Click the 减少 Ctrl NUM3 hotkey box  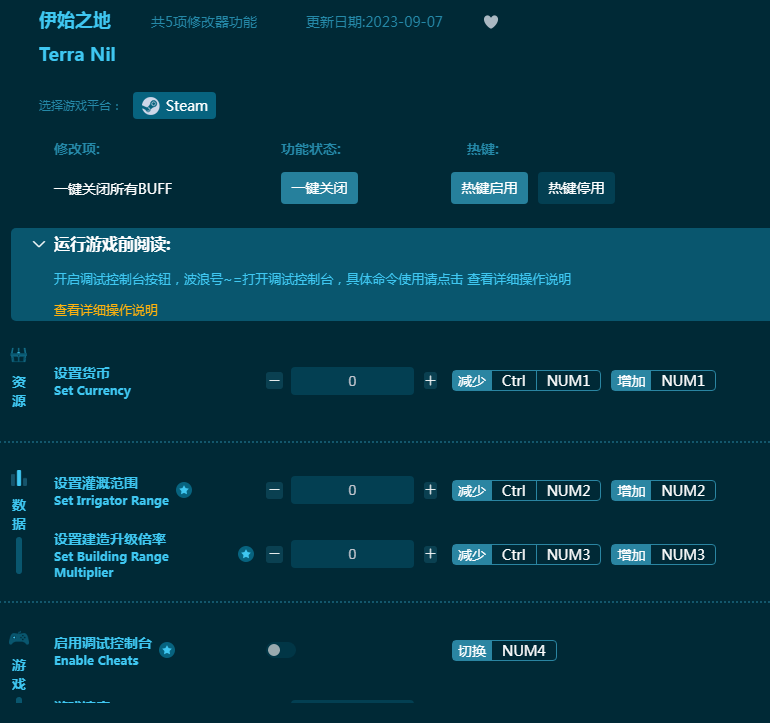(x=526, y=555)
